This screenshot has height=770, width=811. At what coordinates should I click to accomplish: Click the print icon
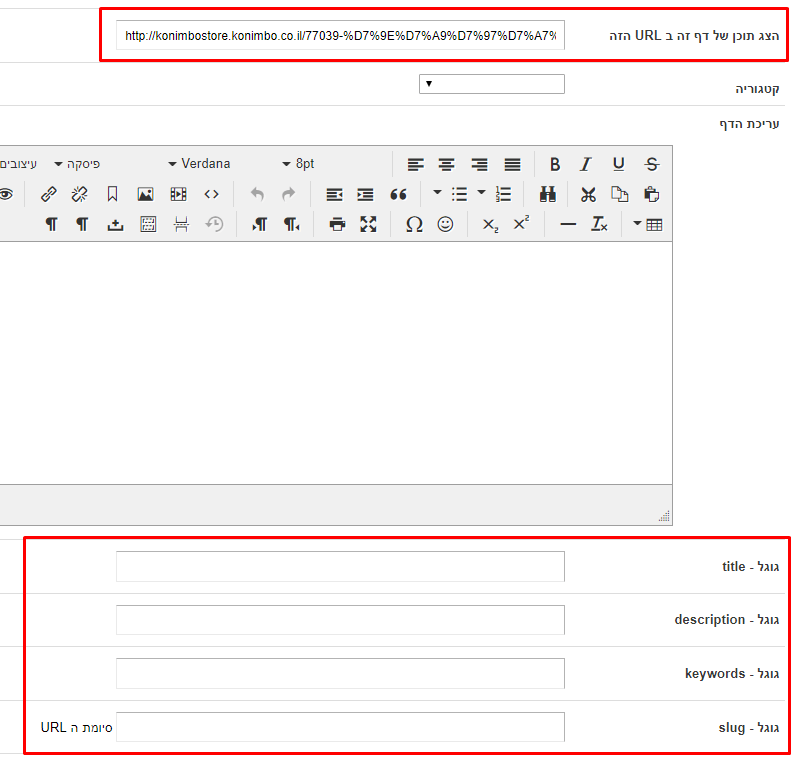pyautogui.click(x=337, y=224)
